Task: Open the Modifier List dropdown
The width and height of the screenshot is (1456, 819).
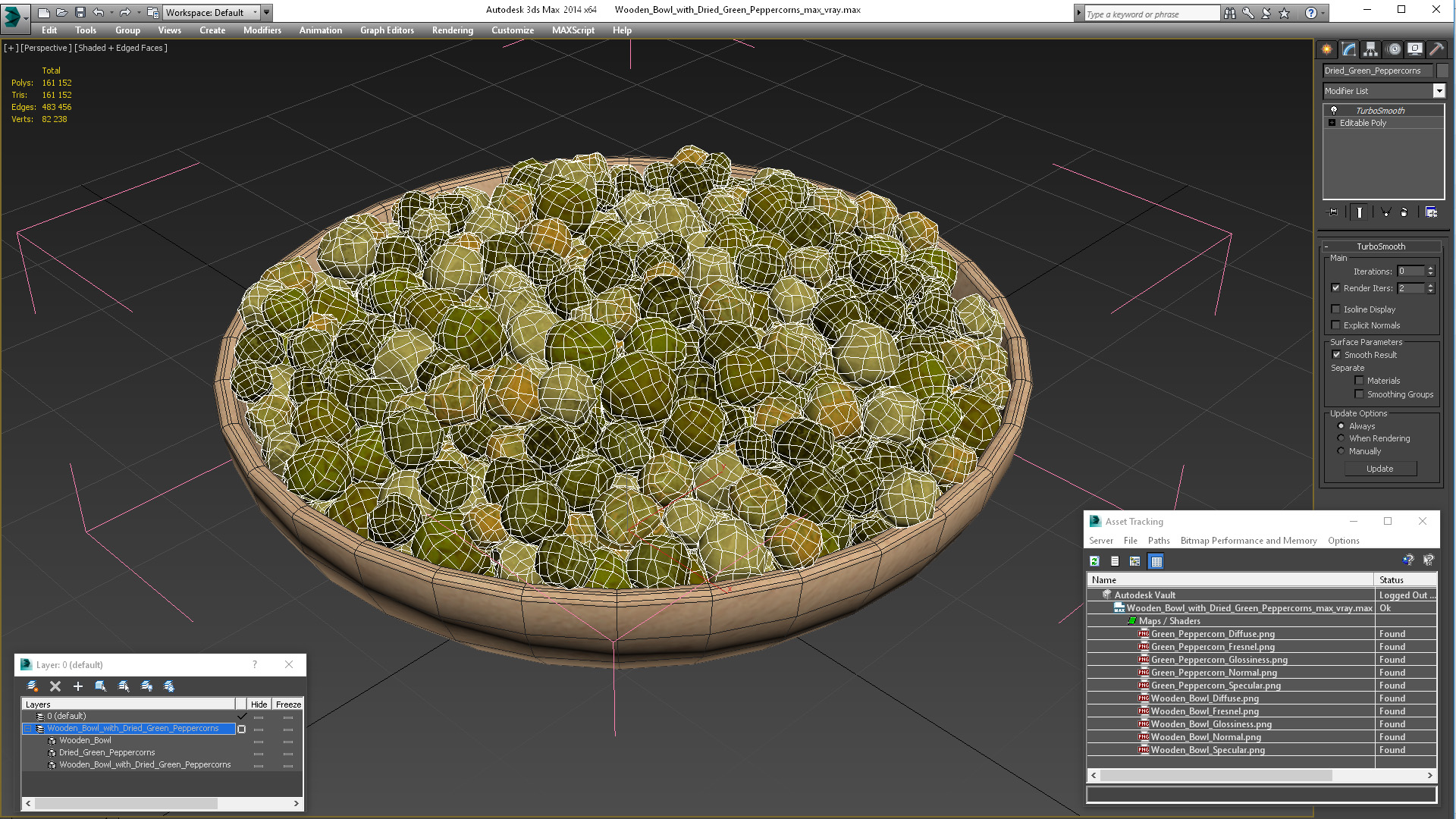Action: pyautogui.click(x=1439, y=91)
